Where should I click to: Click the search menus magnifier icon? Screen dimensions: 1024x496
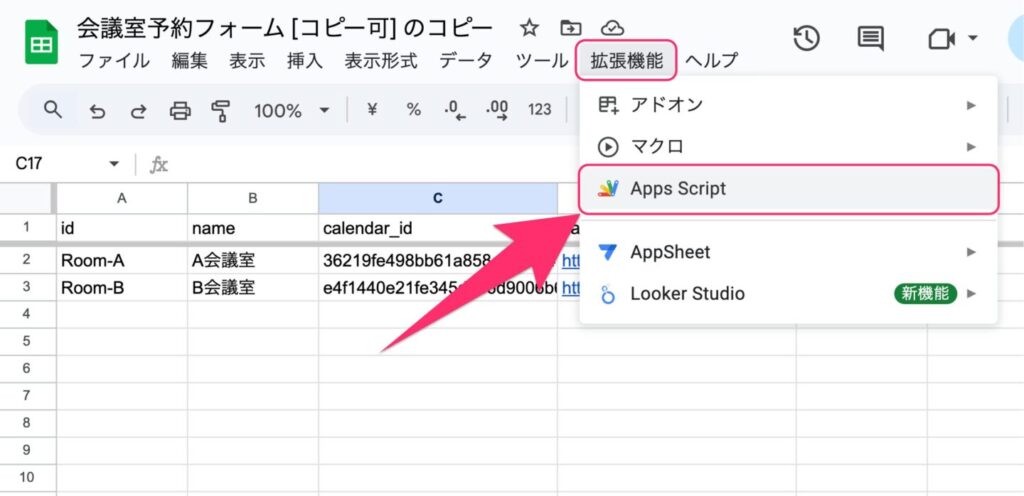click(x=52, y=109)
